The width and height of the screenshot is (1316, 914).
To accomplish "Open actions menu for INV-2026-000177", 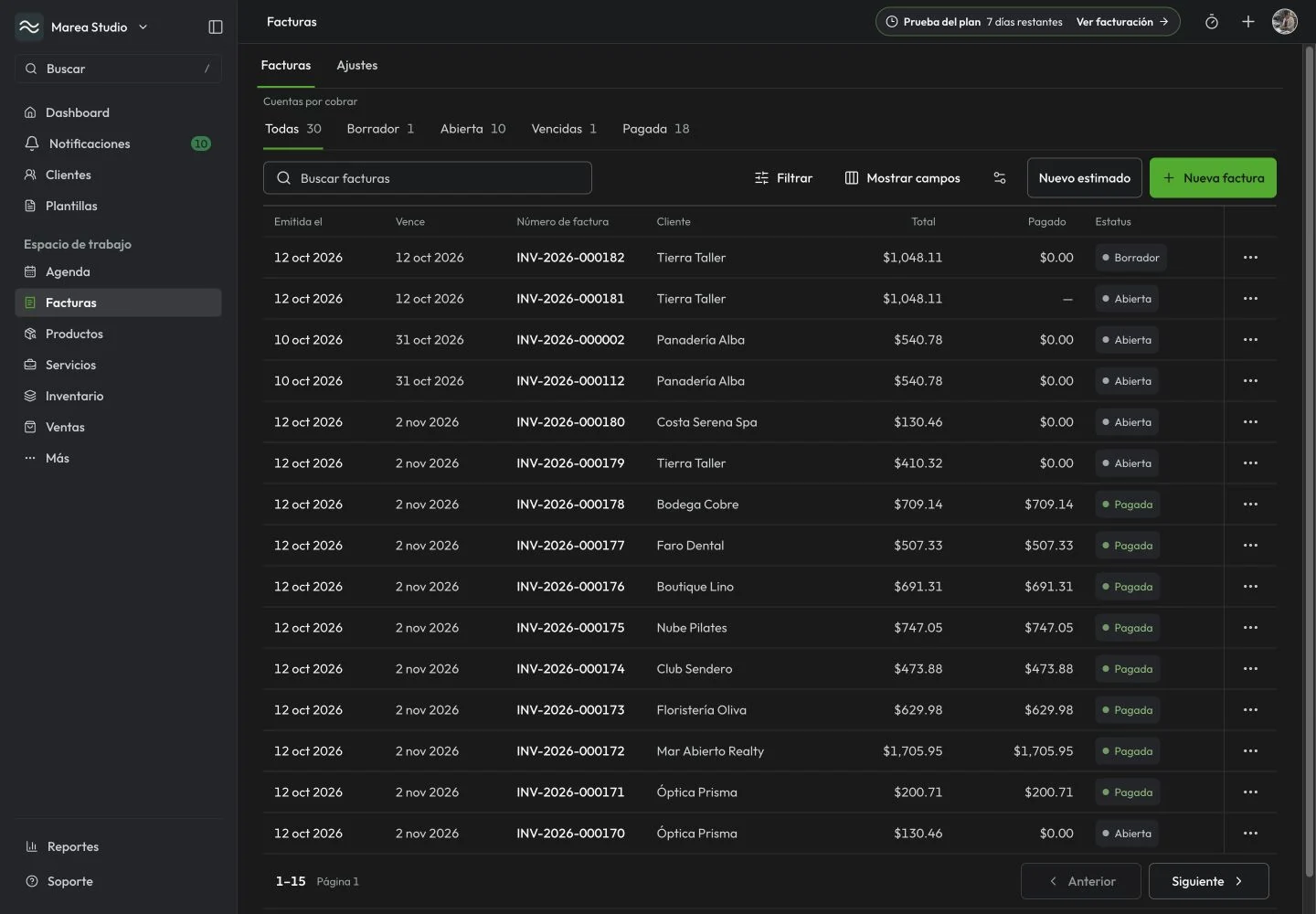I will [1250, 546].
